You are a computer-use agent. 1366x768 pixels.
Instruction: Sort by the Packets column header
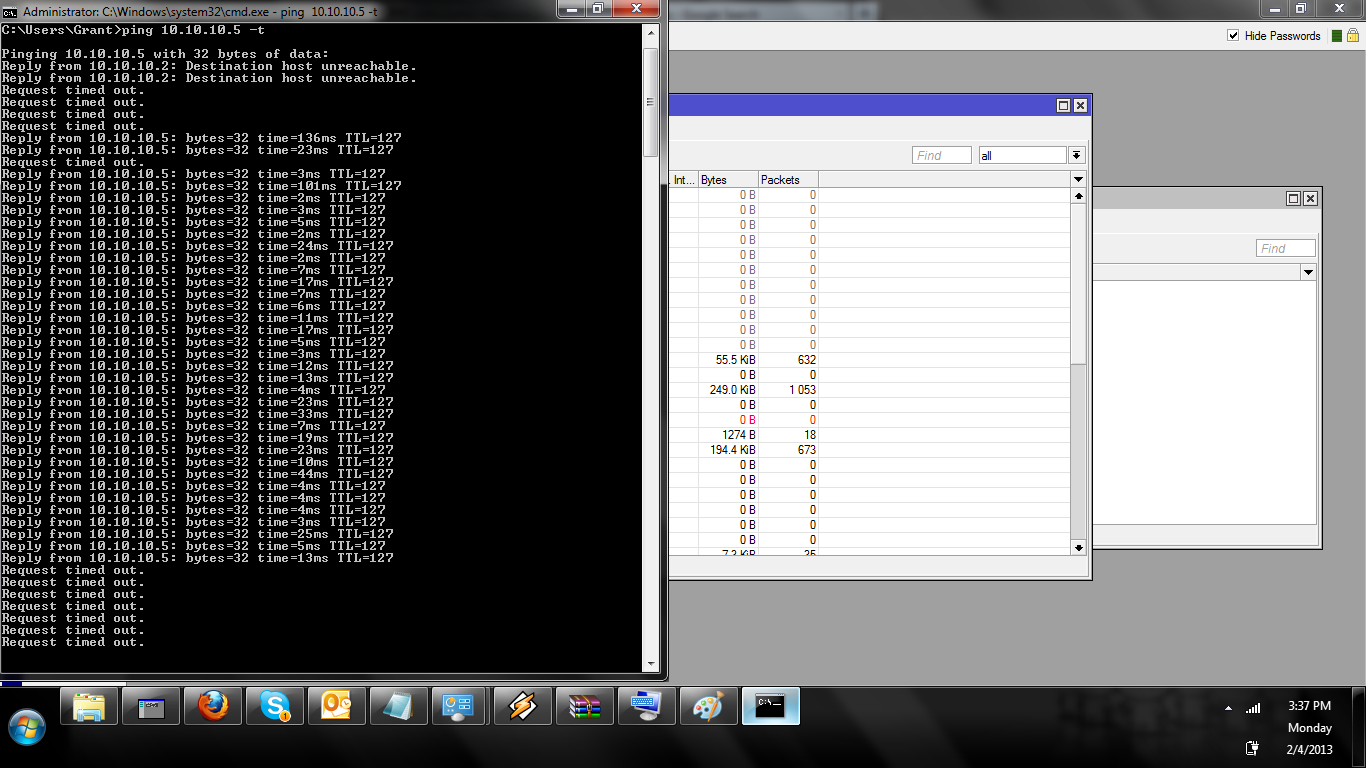pos(788,179)
